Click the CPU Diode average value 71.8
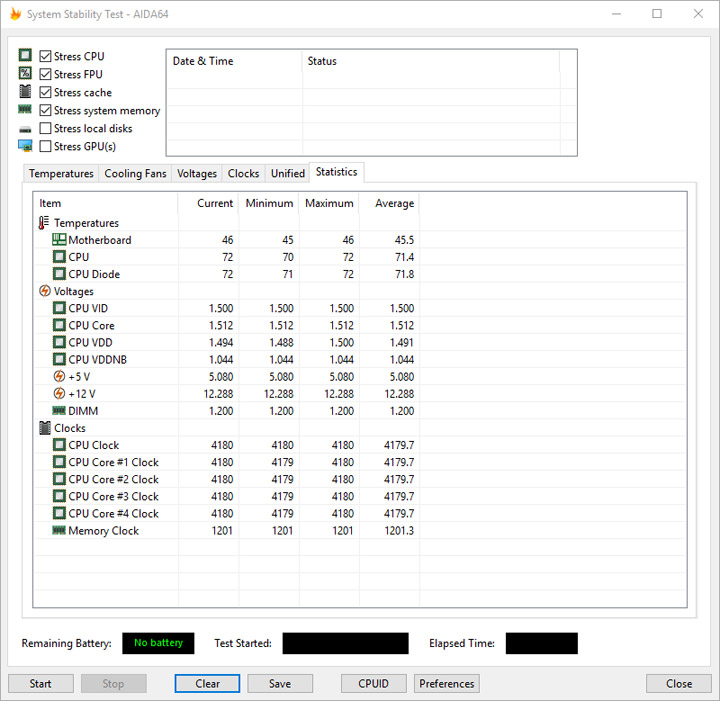The width and height of the screenshot is (720, 701). [404, 274]
